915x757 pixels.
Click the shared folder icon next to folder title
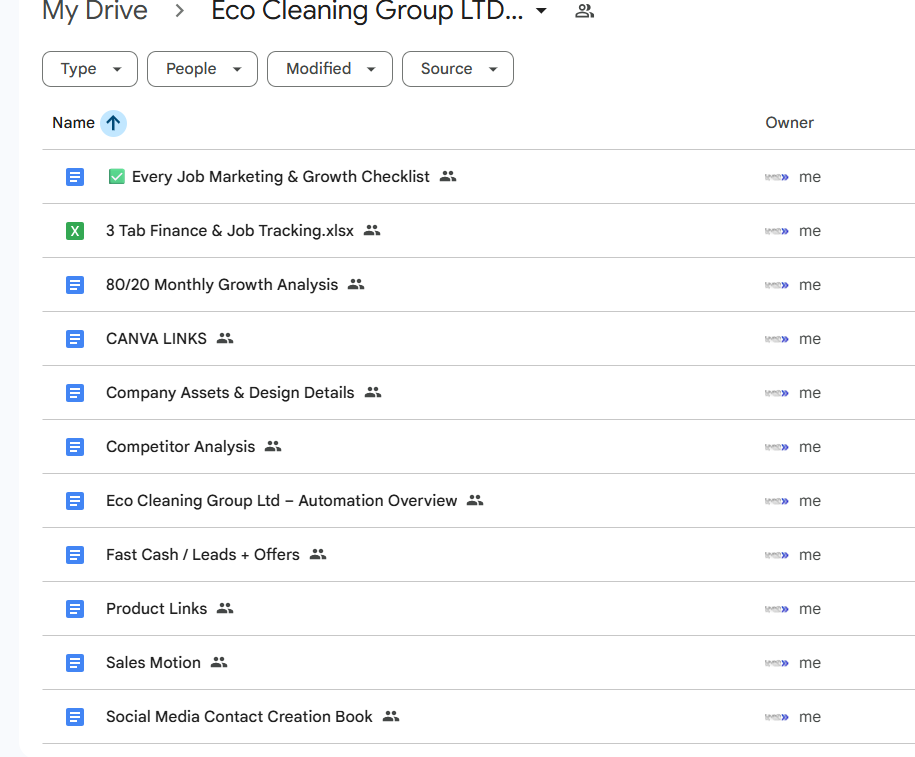(x=585, y=12)
